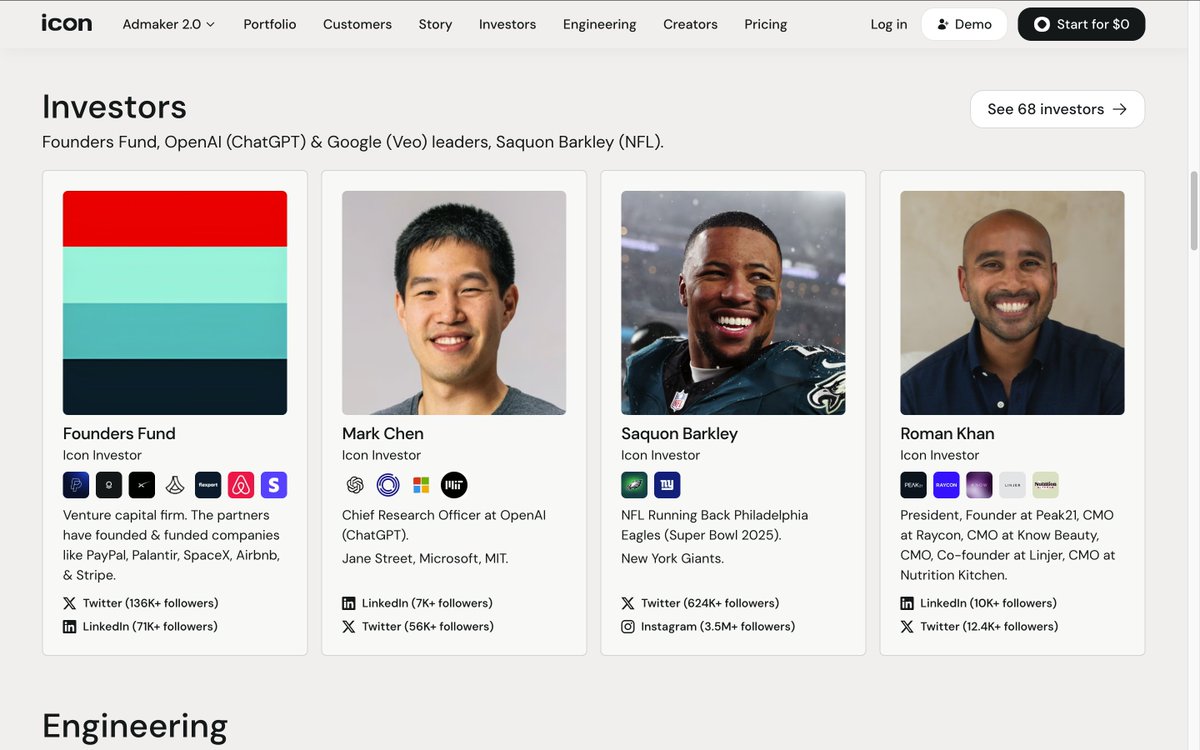Open the Story nav item
1200x750 pixels.
[435, 24]
